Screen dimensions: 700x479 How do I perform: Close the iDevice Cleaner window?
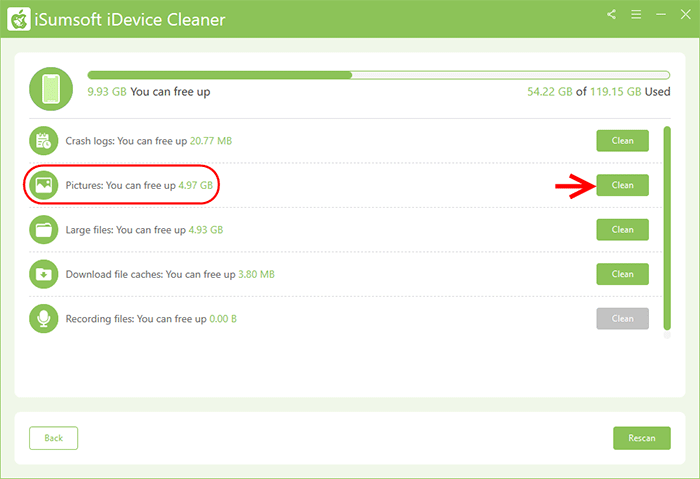[685, 14]
